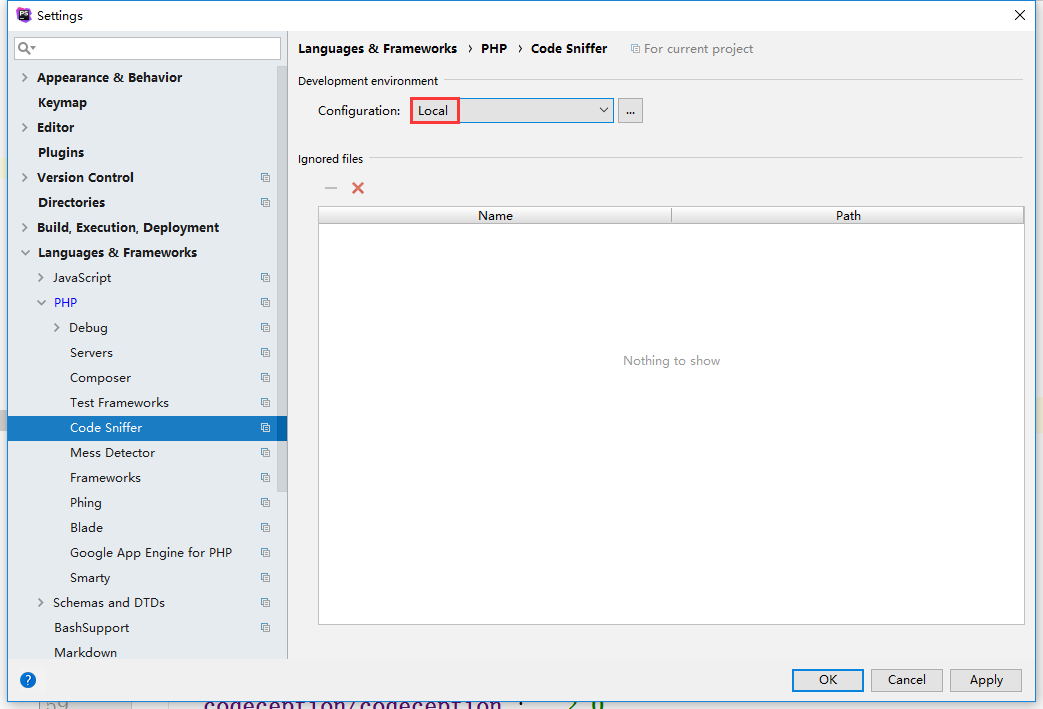The height and width of the screenshot is (709, 1043).
Task: Expand the Debug node under PHP
Action: tap(57, 328)
